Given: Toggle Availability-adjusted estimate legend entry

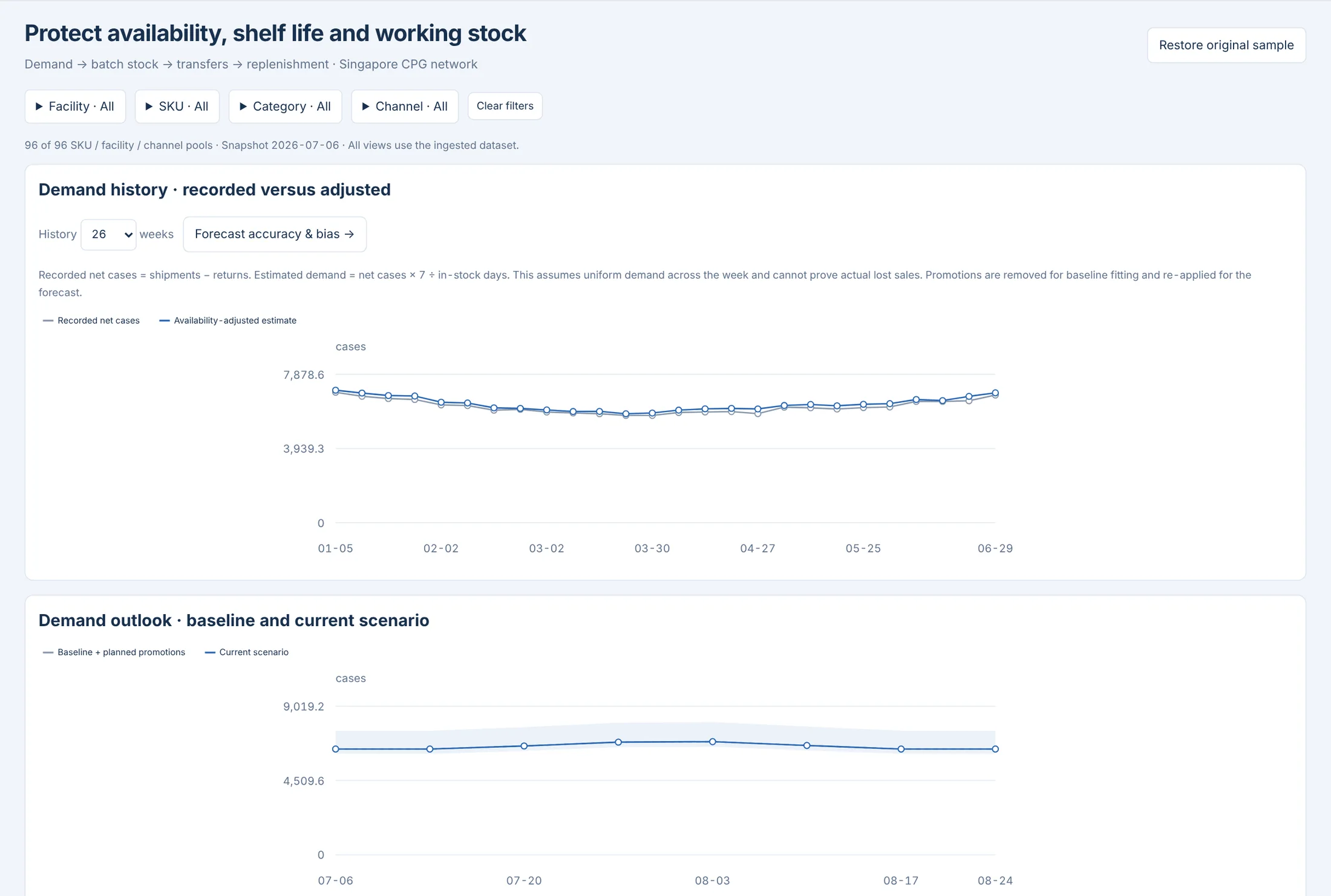Looking at the screenshot, I should (x=228, y=321).
